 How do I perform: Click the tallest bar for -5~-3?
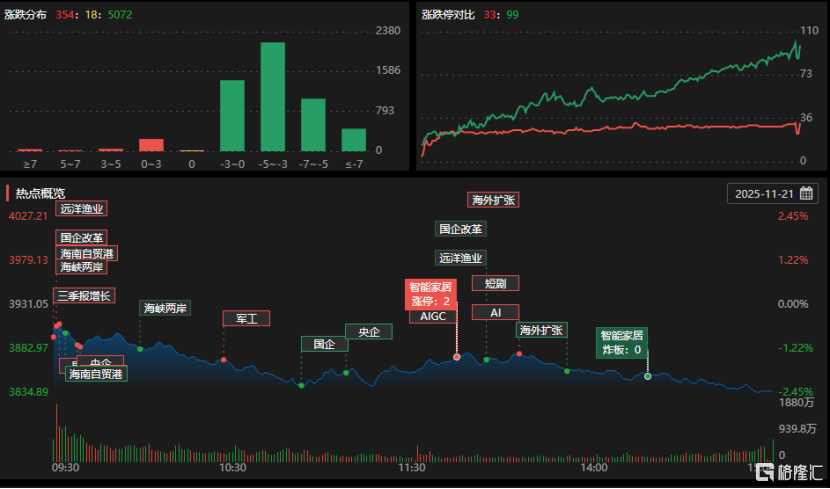tap(273, 97)
